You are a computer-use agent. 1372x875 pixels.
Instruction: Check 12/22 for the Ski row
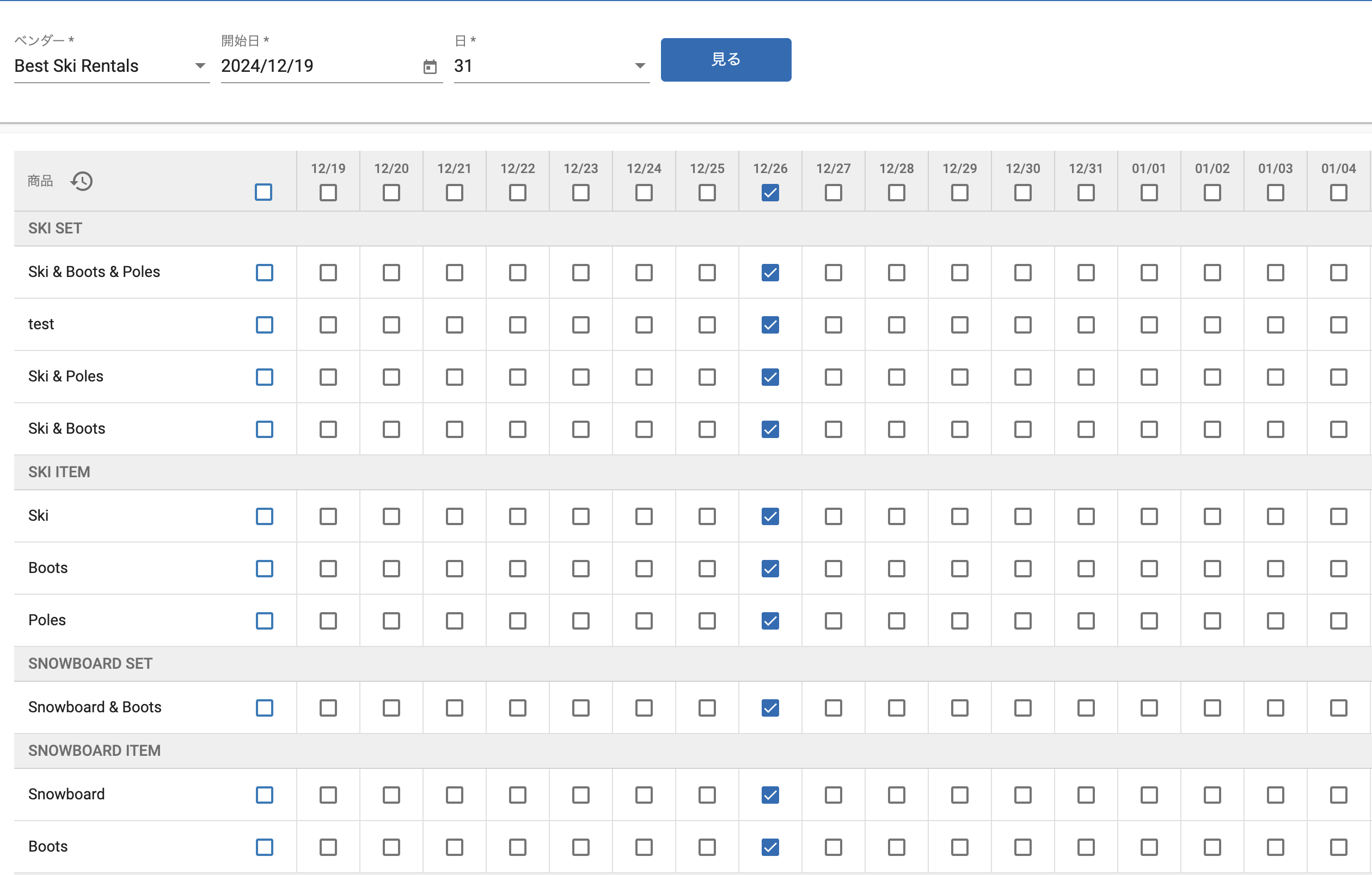coord(517,516)
